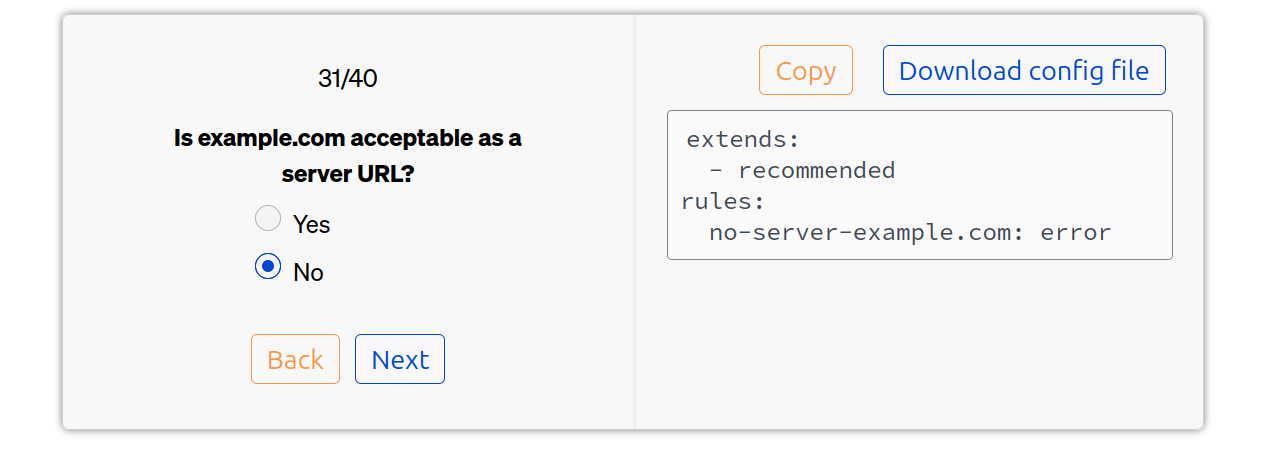
Task: Click the "error" severity value
Action: coord(1075,232)
